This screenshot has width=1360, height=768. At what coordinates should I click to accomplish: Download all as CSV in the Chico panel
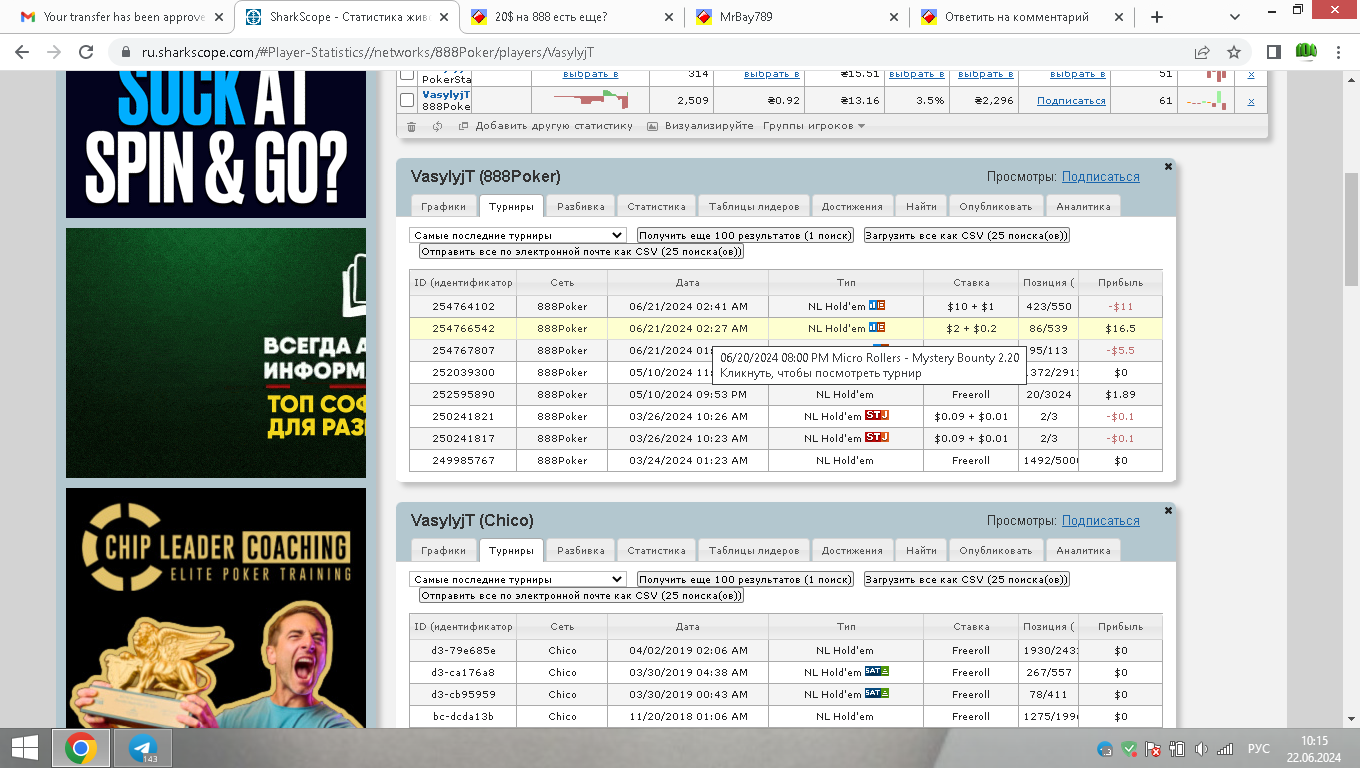click(x=967, y=579)
